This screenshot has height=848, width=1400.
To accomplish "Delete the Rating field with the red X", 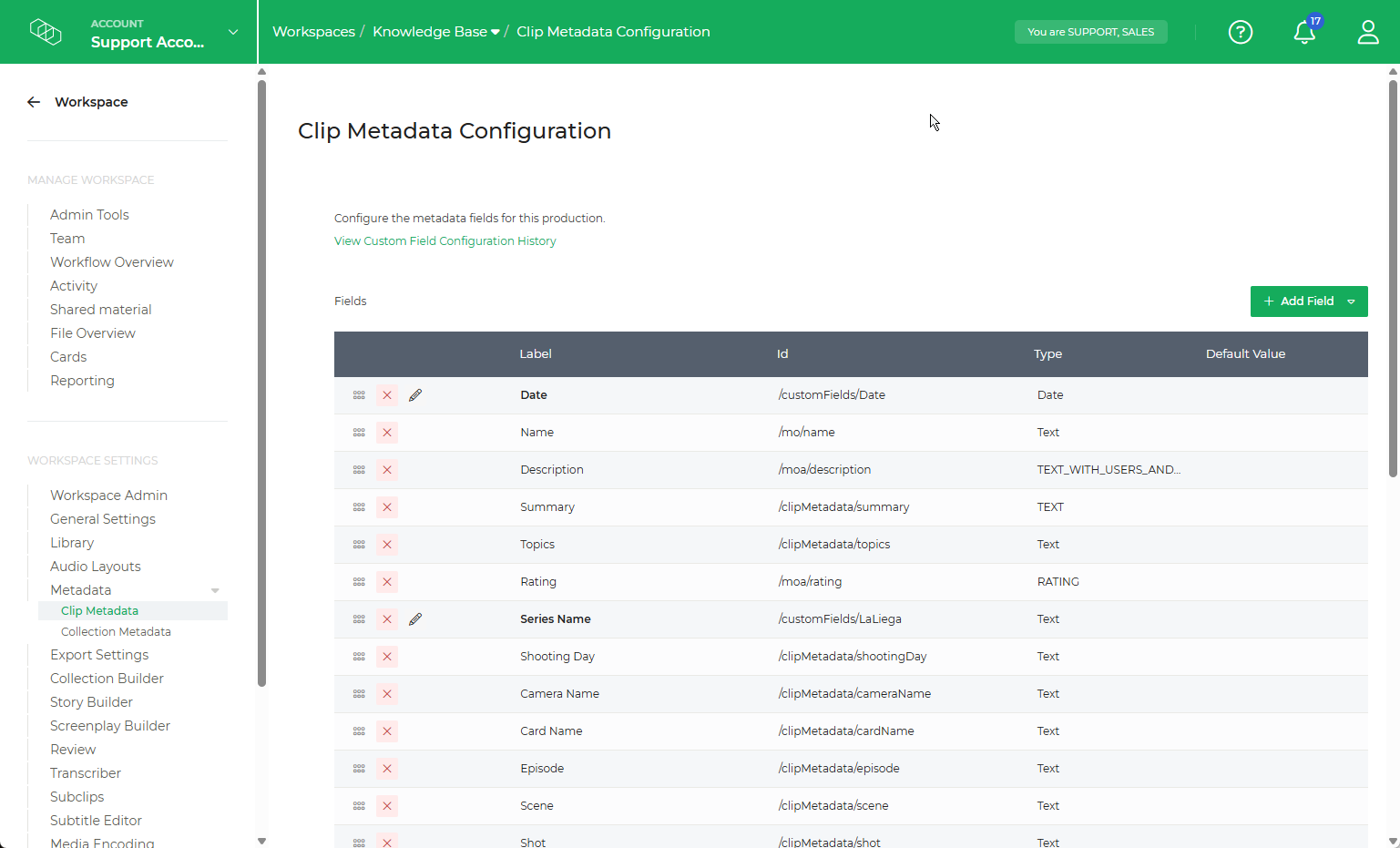I will (386, 581).
